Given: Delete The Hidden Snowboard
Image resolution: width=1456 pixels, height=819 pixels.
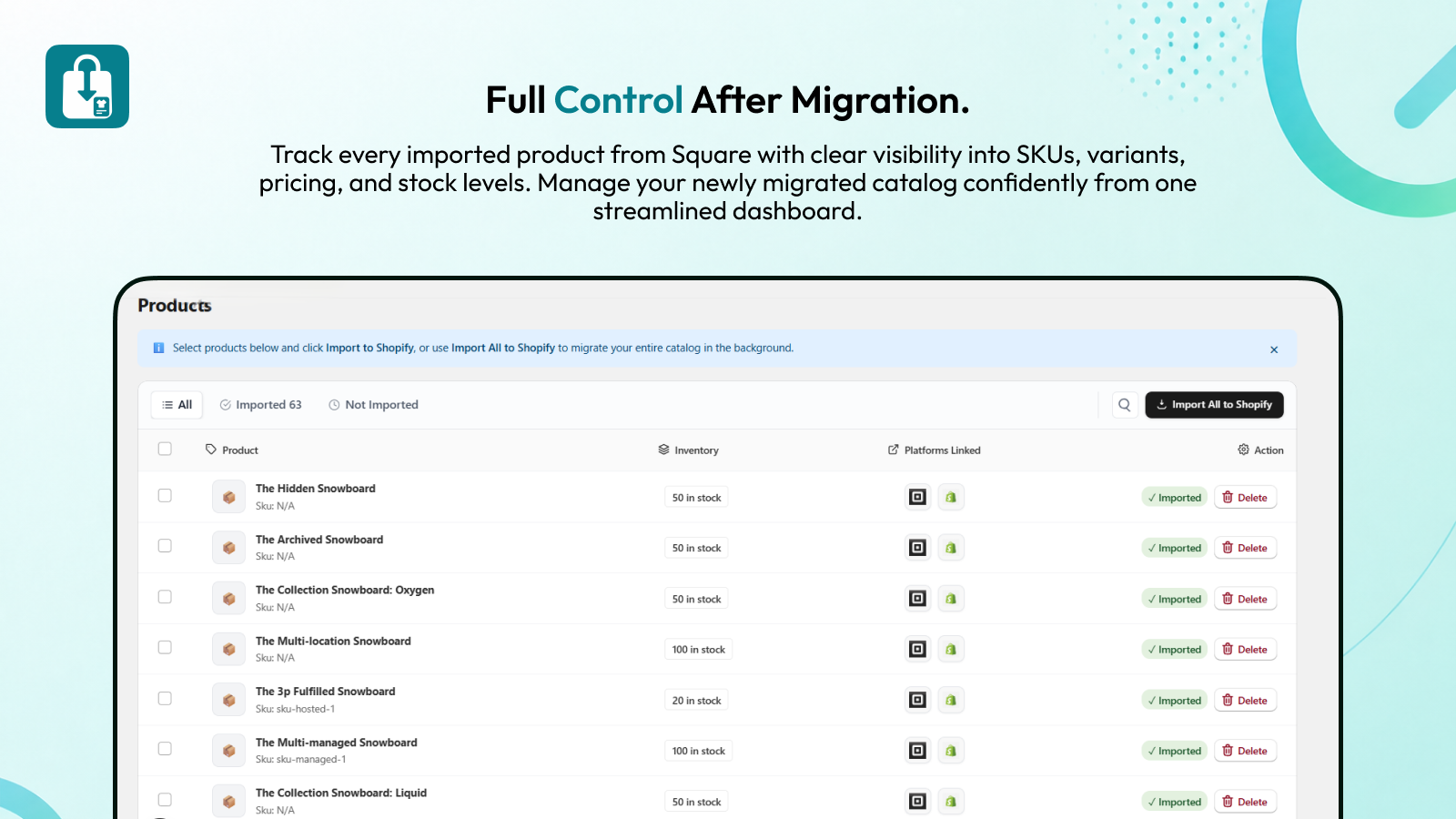Looking at the screenshot, I should click(1245, 498).
